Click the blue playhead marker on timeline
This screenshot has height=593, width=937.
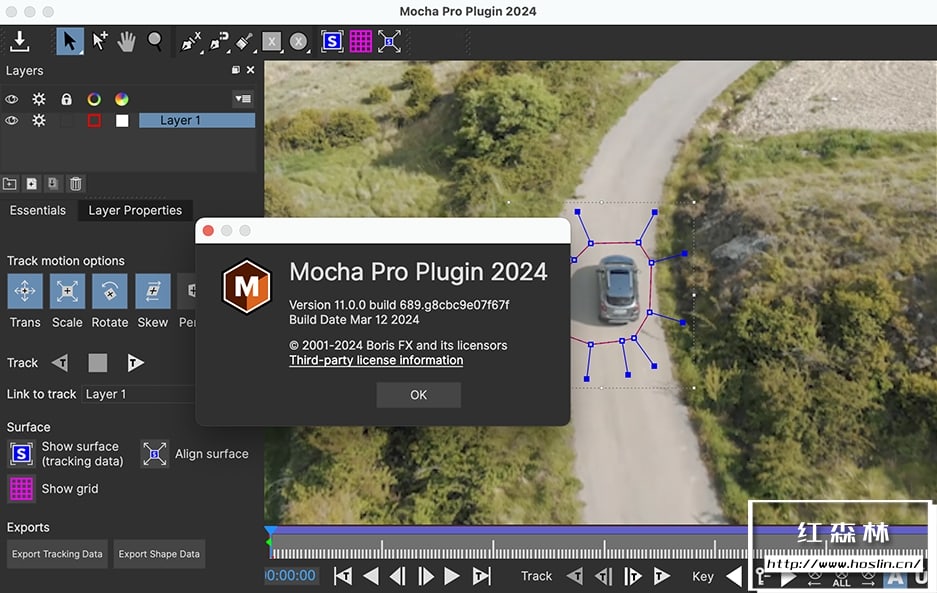pos(271,530)
